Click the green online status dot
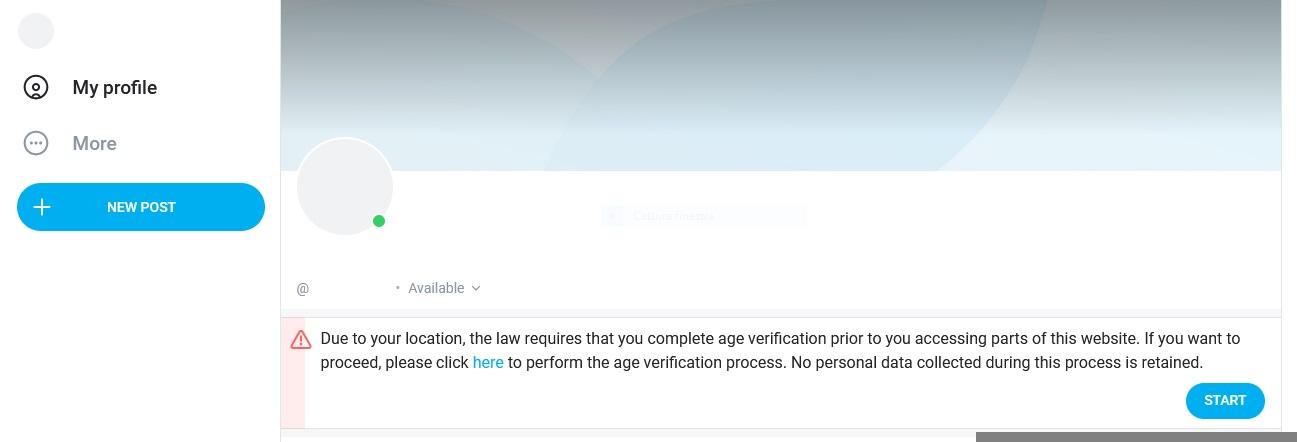 [x=379, y=221]
